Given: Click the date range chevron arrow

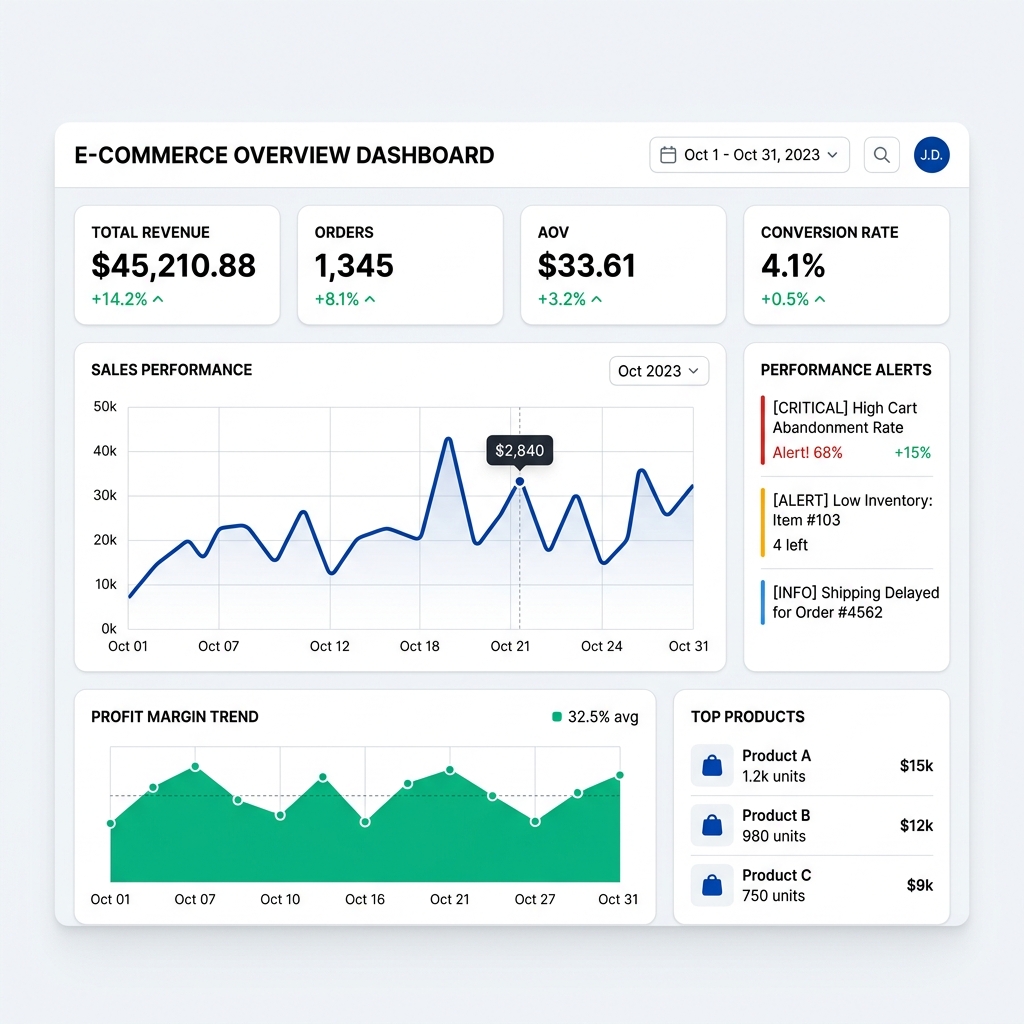Looking at the screenshot, I should [832, 155].
